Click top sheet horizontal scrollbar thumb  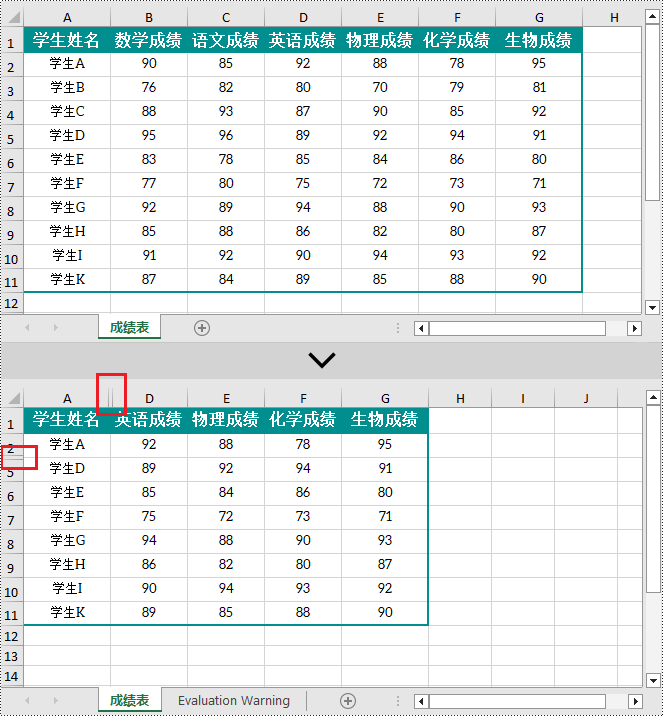tap(517, 328)
